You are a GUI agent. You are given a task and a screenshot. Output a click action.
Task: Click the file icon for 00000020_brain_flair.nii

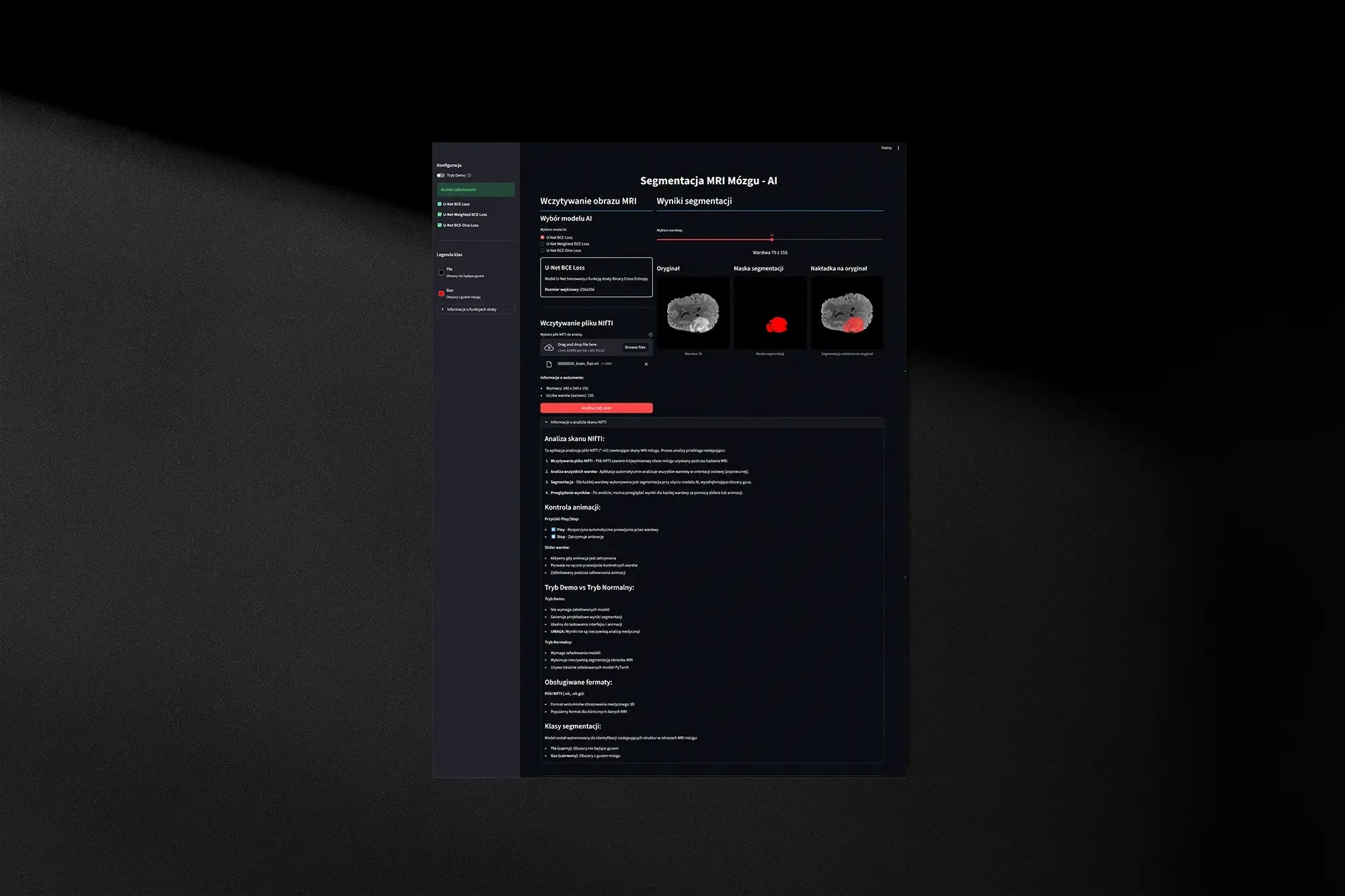pyautogui.click(x=549, y=364)
